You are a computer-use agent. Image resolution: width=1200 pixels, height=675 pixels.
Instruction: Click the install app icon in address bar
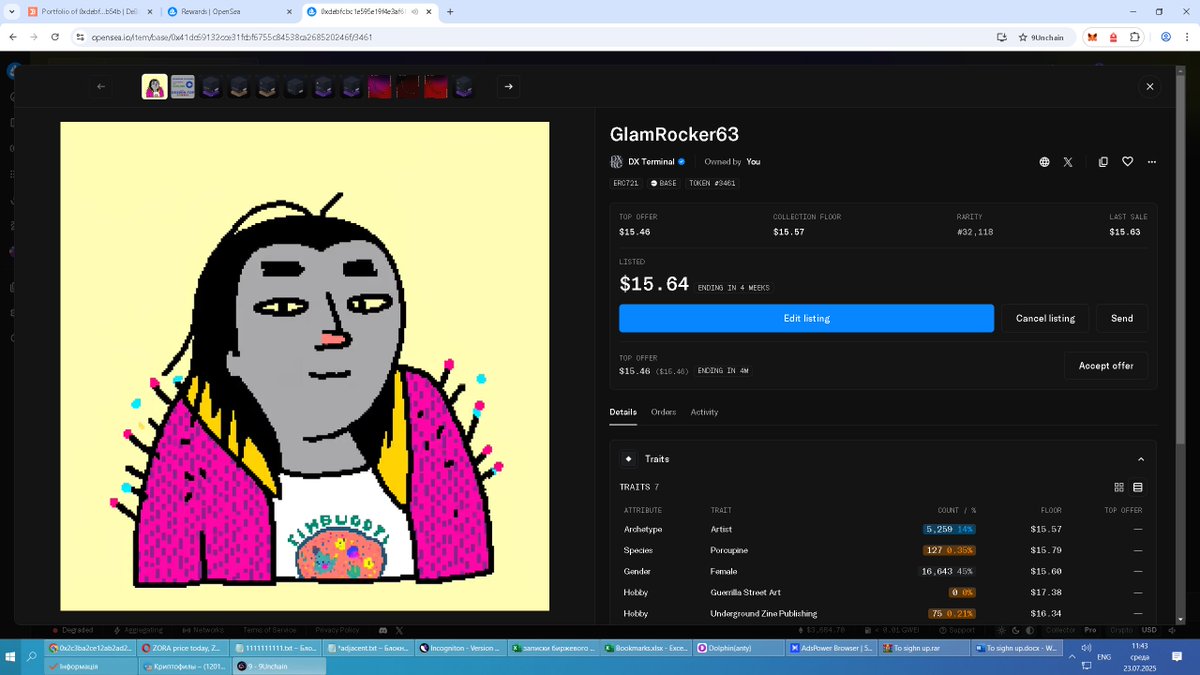tap(1002, 37)
